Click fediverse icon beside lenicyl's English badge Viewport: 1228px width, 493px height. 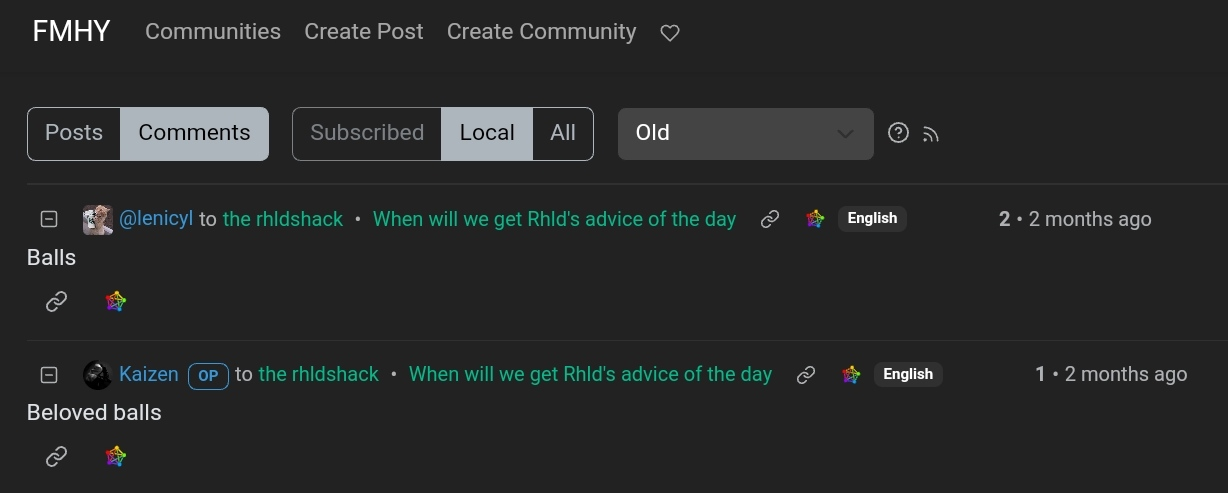pos(815,219)
